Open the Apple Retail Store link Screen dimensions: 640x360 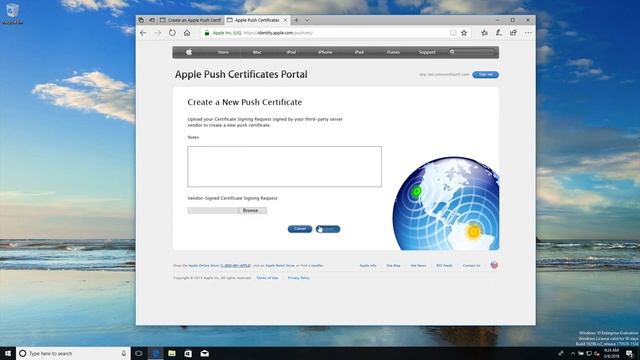[x=280, y=266]
